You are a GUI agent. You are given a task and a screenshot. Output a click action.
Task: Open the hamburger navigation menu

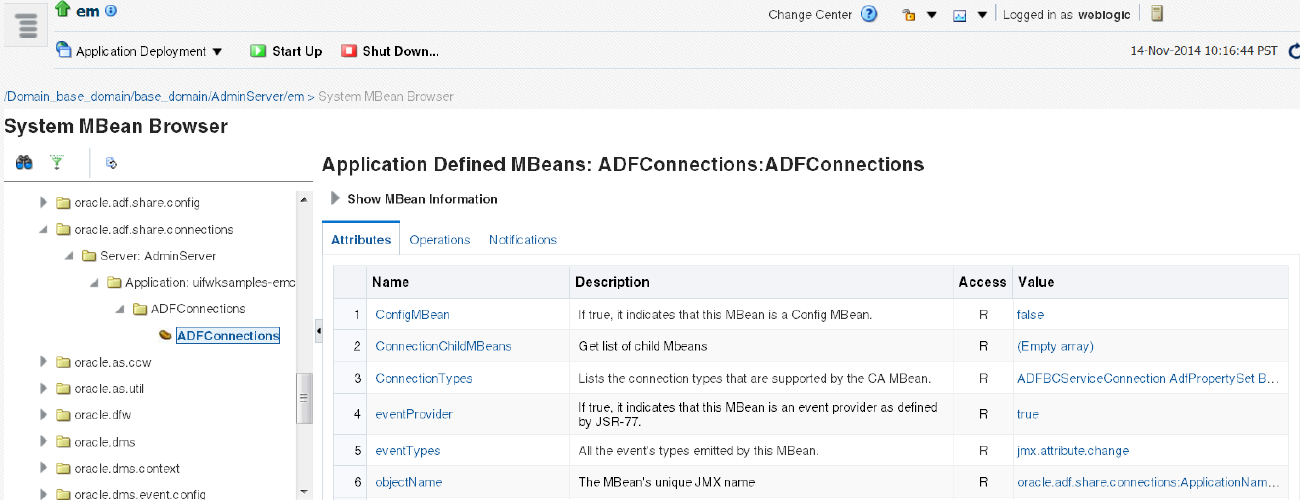(x=27, y=26)
